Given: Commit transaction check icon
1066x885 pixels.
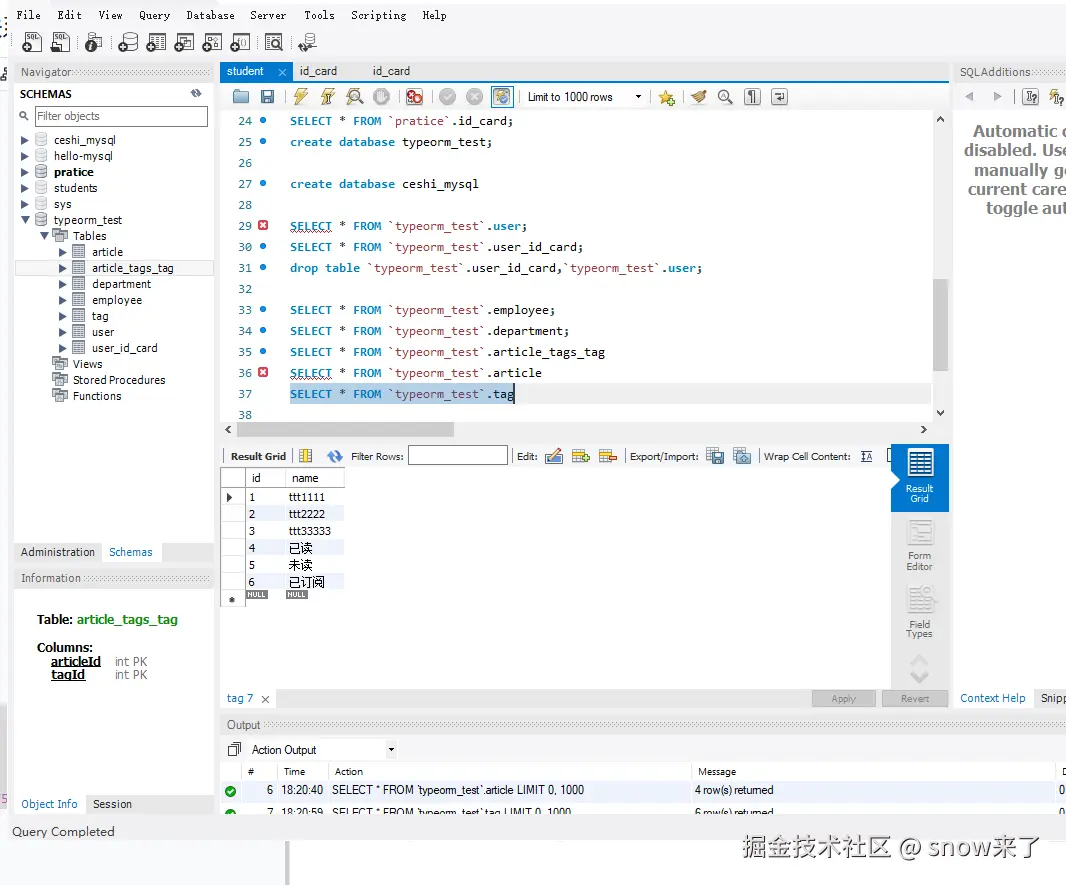Looking at the screenshot, I should (447, 97).
